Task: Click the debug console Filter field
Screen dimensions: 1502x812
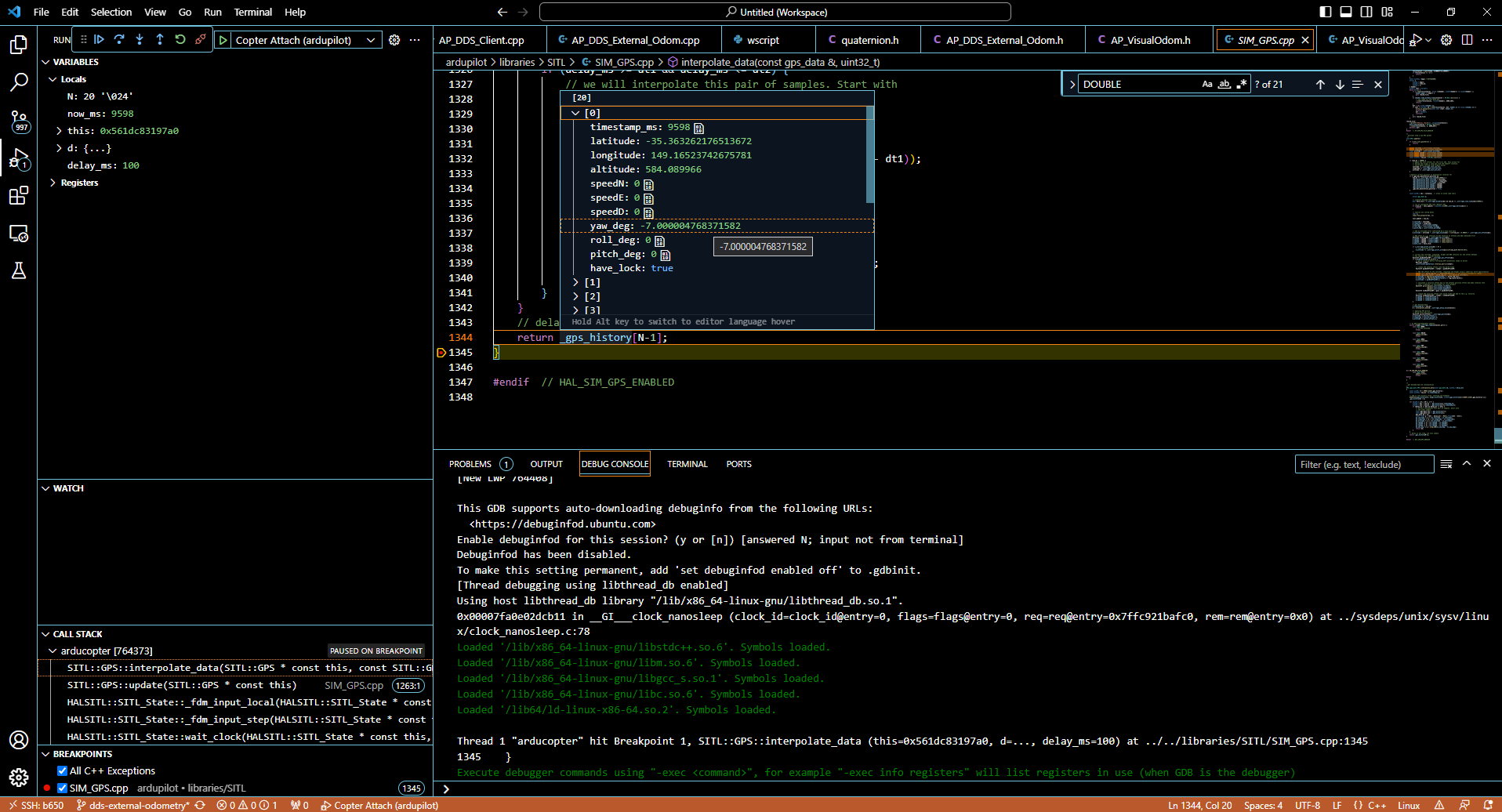Action: click(1364, 464)
